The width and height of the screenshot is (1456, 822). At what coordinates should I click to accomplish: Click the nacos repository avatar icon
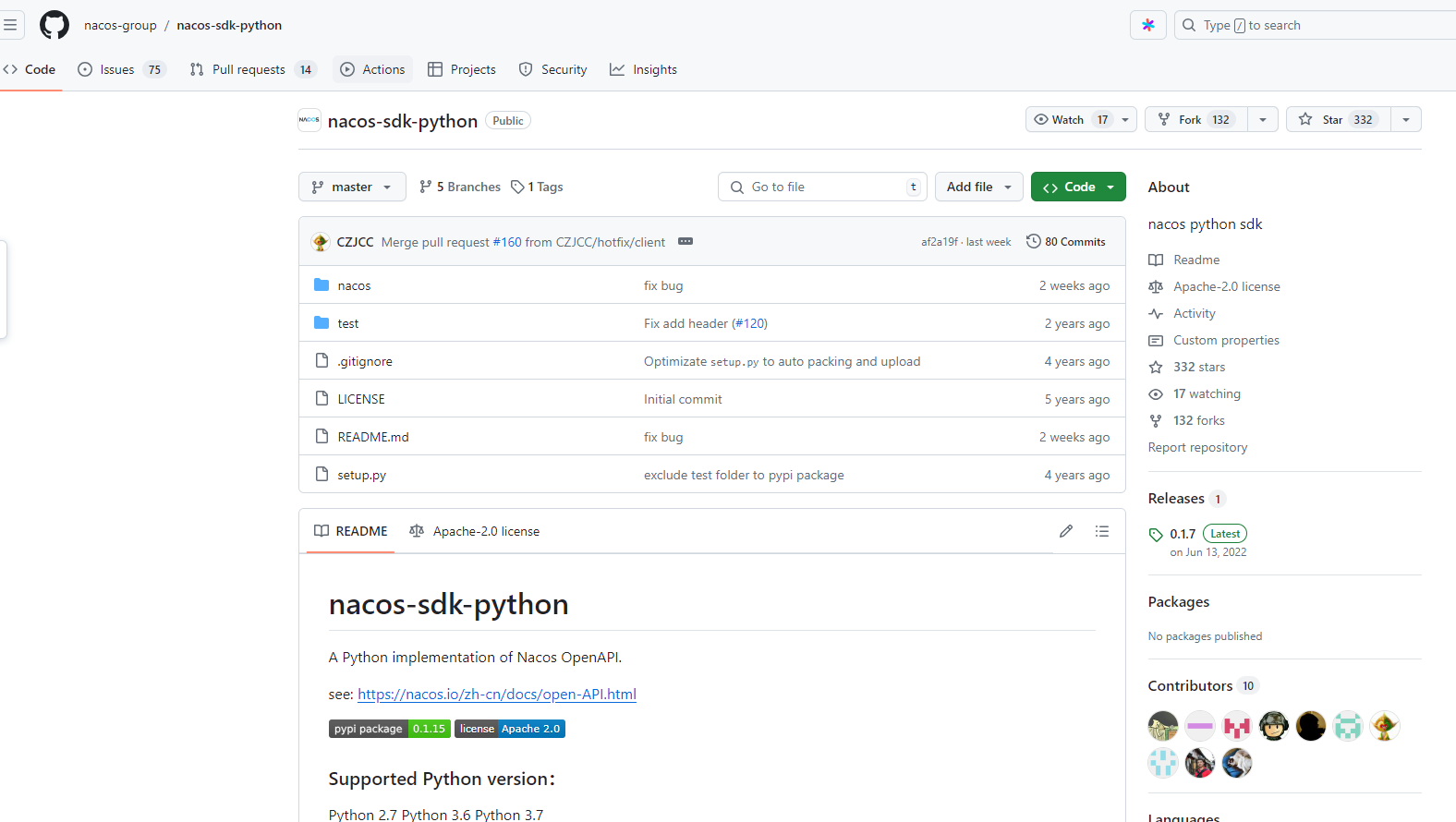(x=309, y=120)
